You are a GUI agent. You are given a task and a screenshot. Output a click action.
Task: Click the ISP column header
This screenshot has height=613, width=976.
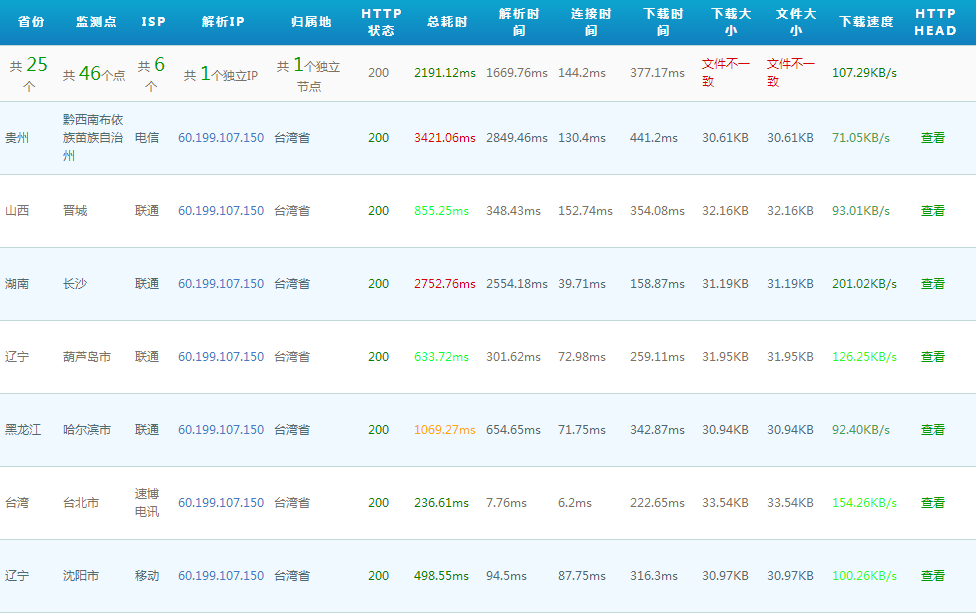[x=153, y=22]
